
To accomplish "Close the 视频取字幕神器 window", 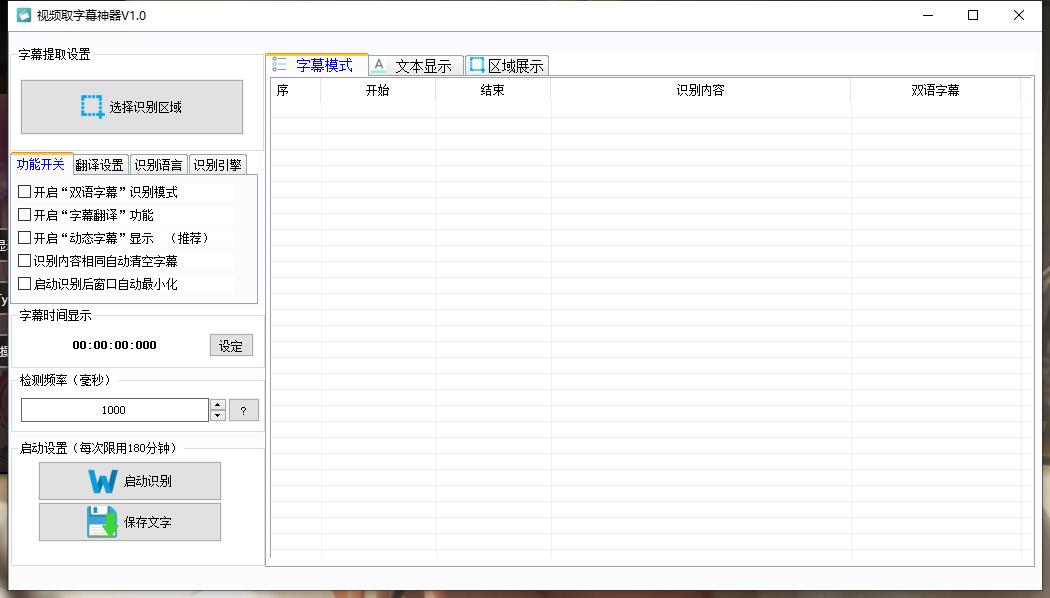I will (1019, 15).
